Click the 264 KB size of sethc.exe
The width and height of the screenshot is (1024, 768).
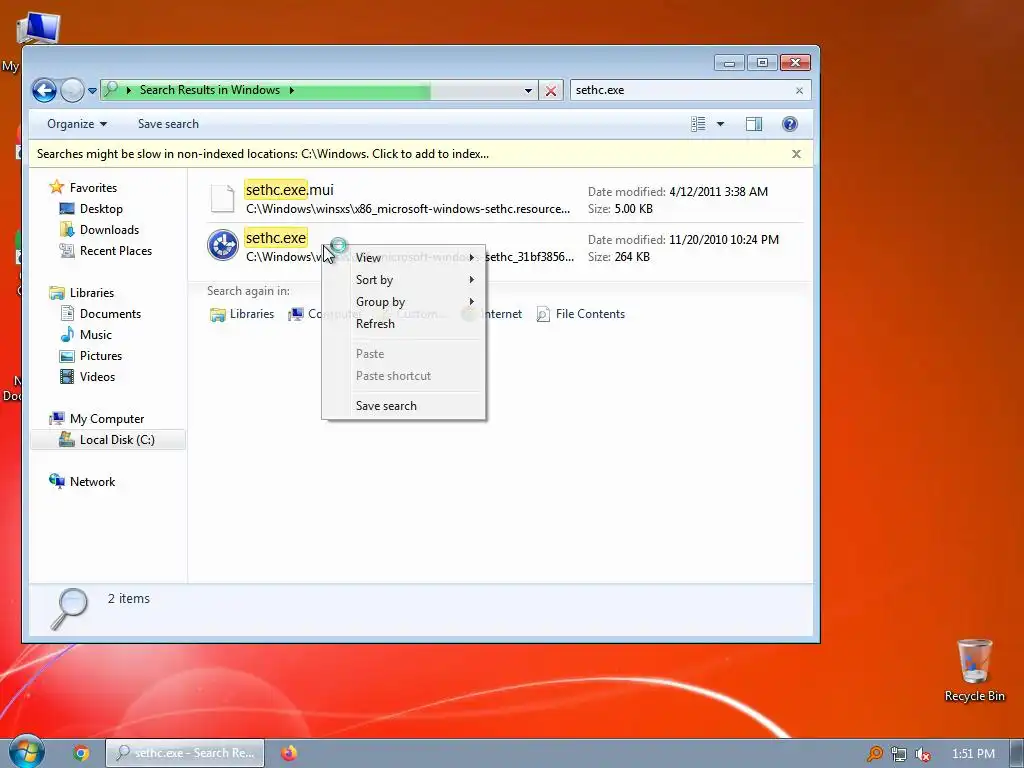click(x=632, y=257)
